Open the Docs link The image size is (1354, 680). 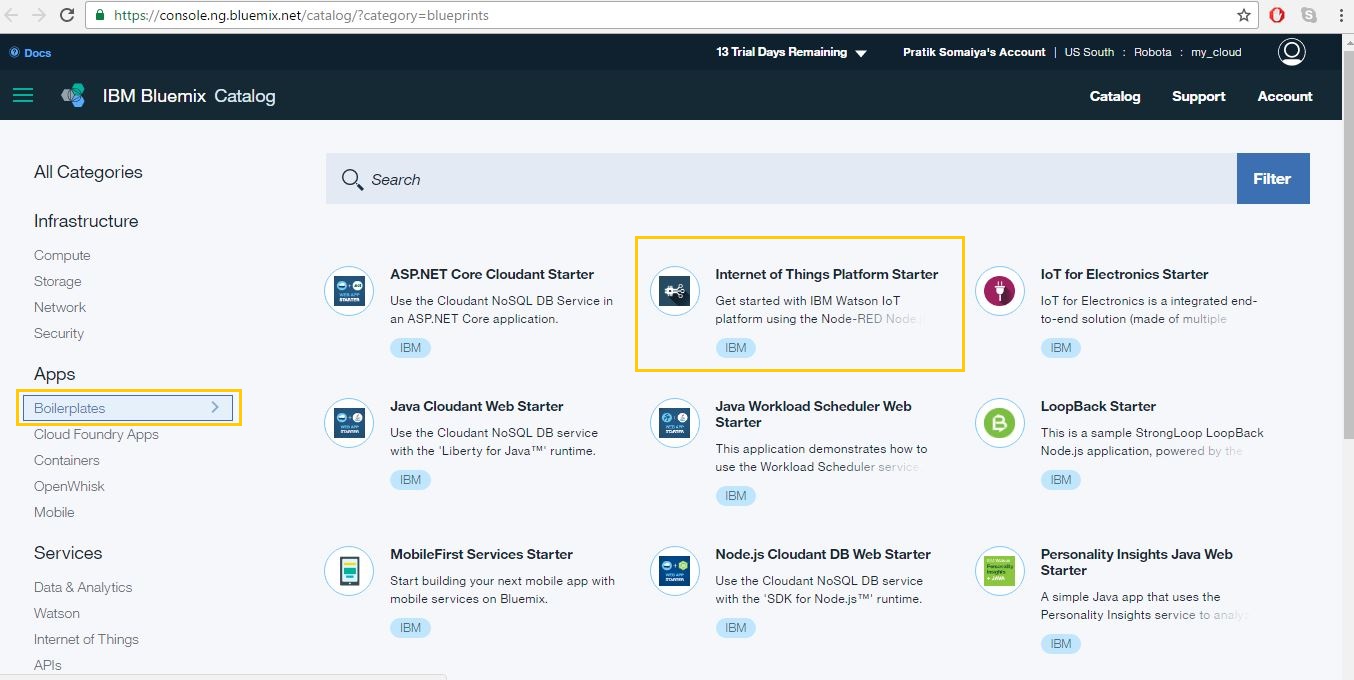click(x=37, y=53)
